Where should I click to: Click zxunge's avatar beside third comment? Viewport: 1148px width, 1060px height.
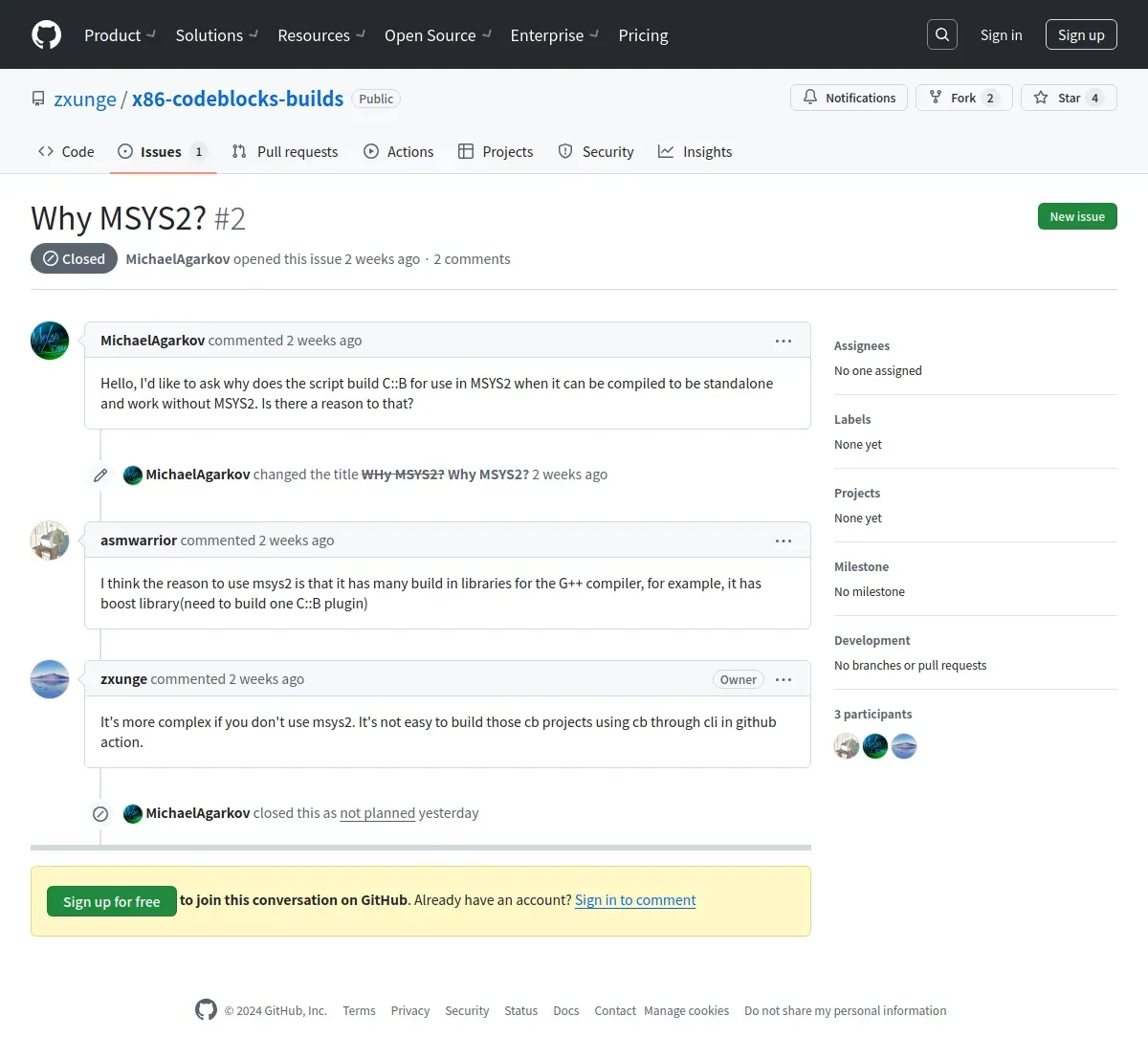(x=50, y=679)
